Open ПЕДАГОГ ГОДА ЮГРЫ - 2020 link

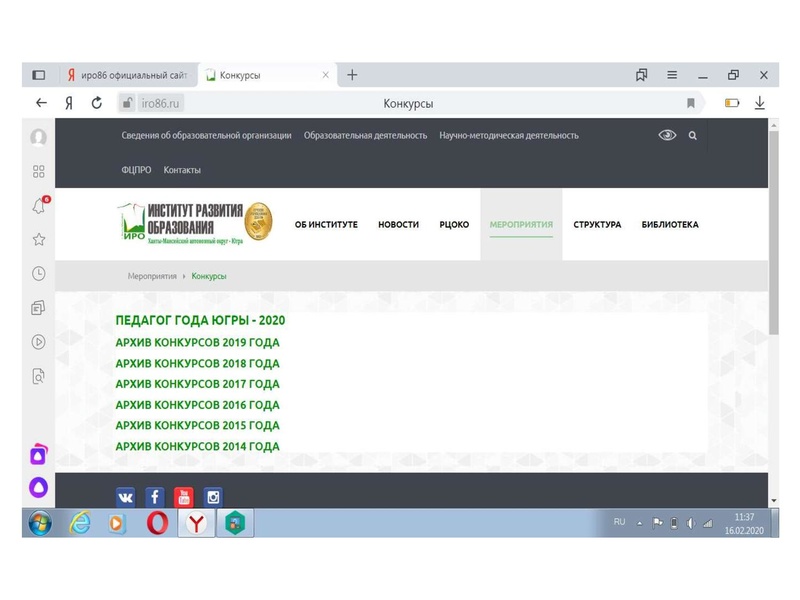click(x=200, y=320)
